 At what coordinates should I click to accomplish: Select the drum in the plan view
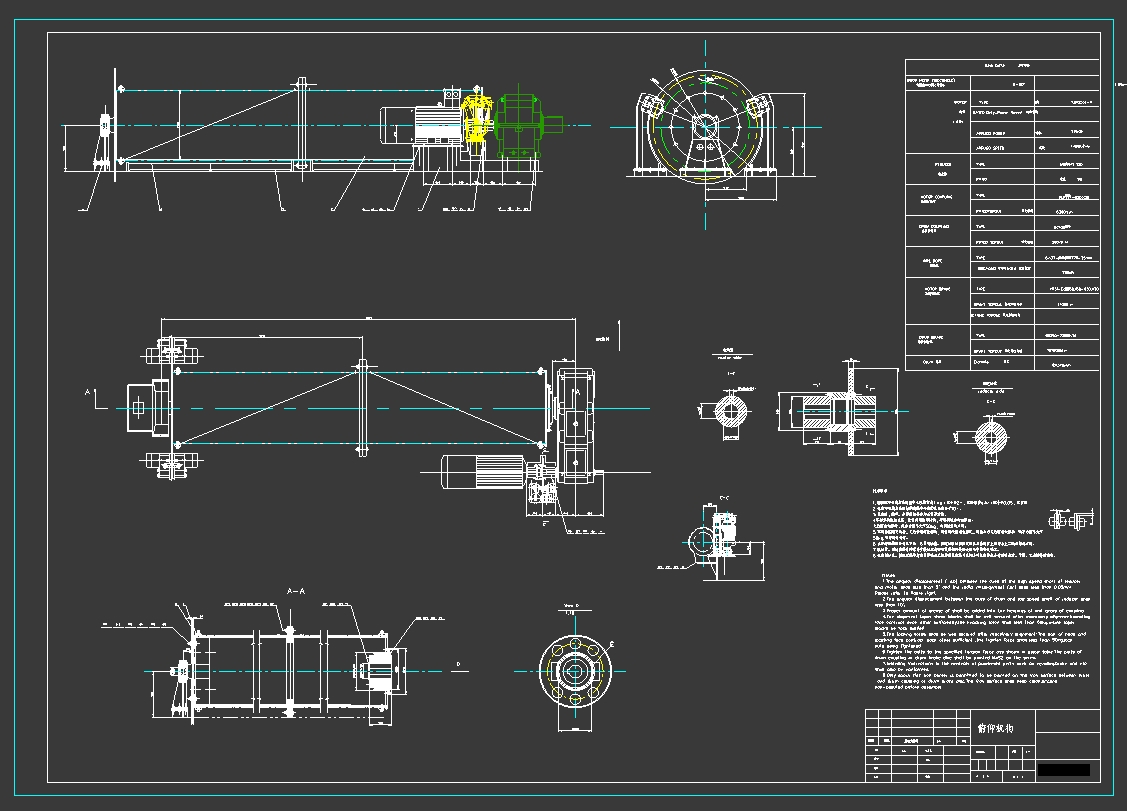[360, 408]
